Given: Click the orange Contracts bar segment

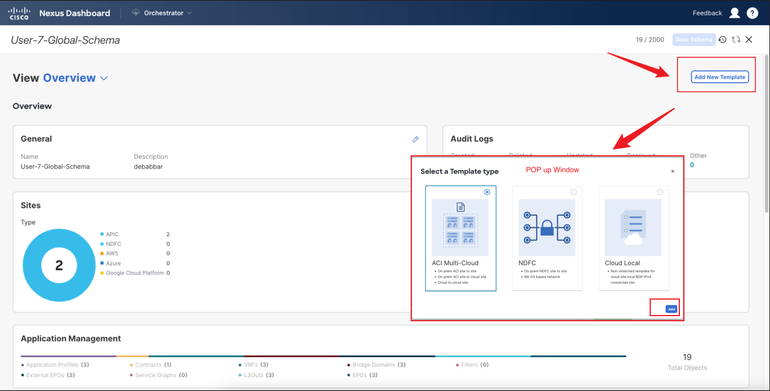Looking at the screenshot, I should coord(132,356).
